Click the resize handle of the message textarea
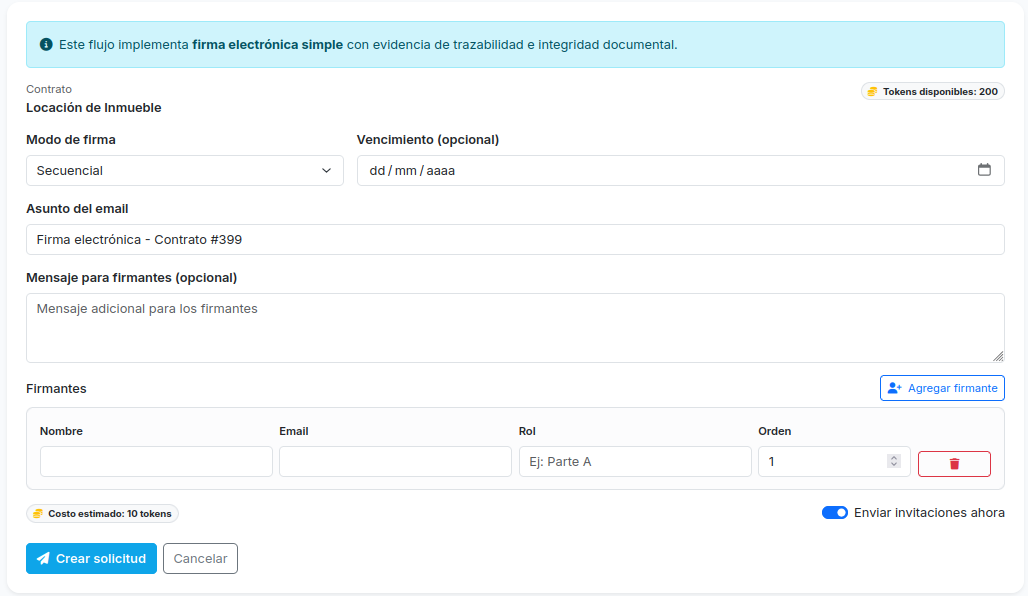This screenshot has height=596, width=1028. pyautogui.click(x=997, y=357)
